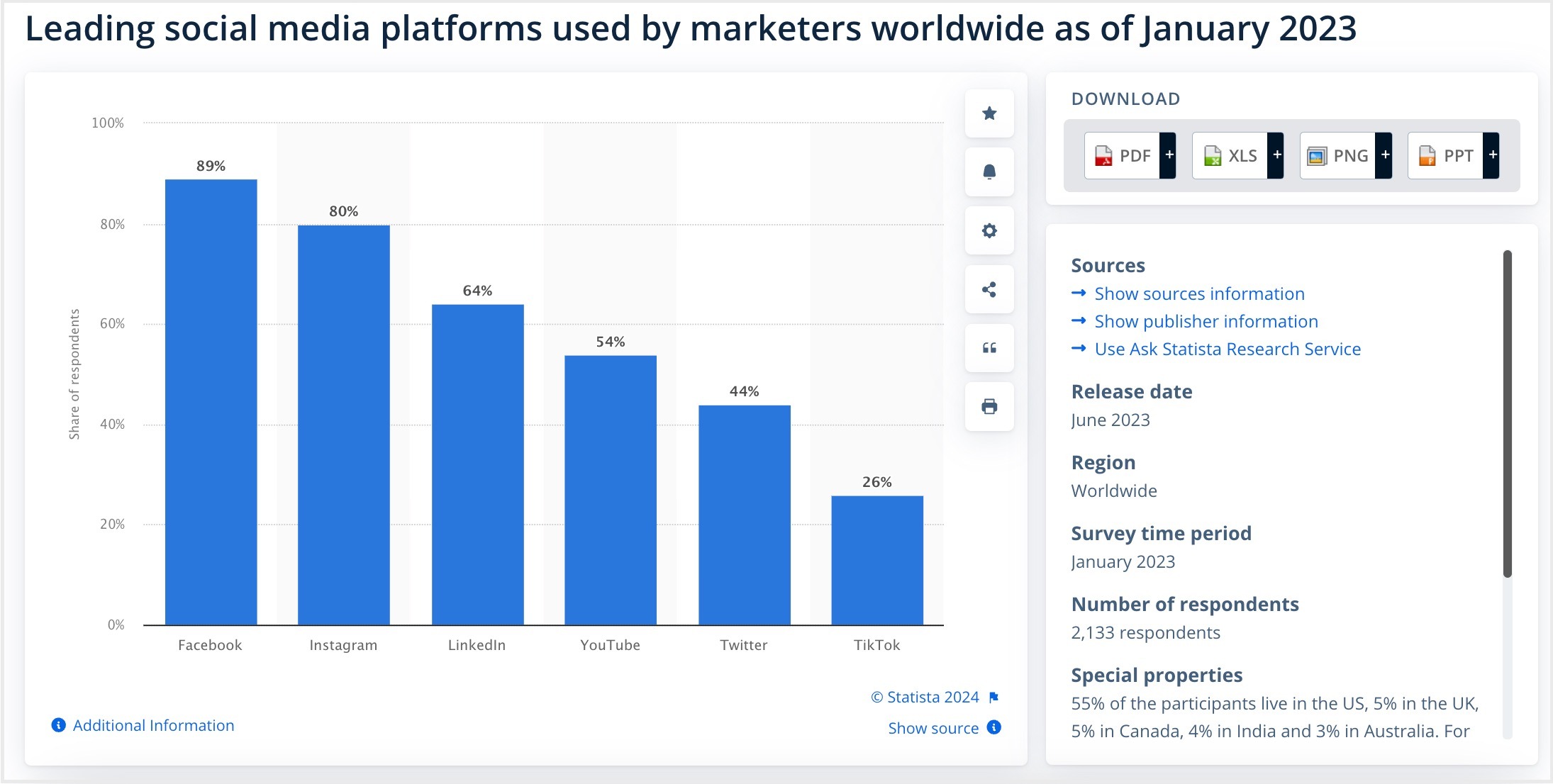Image resolution: width=1553 pixels, height=784 pixels.
Task: Click the flag icon beside Statista 2024
Action: [994, 698]
